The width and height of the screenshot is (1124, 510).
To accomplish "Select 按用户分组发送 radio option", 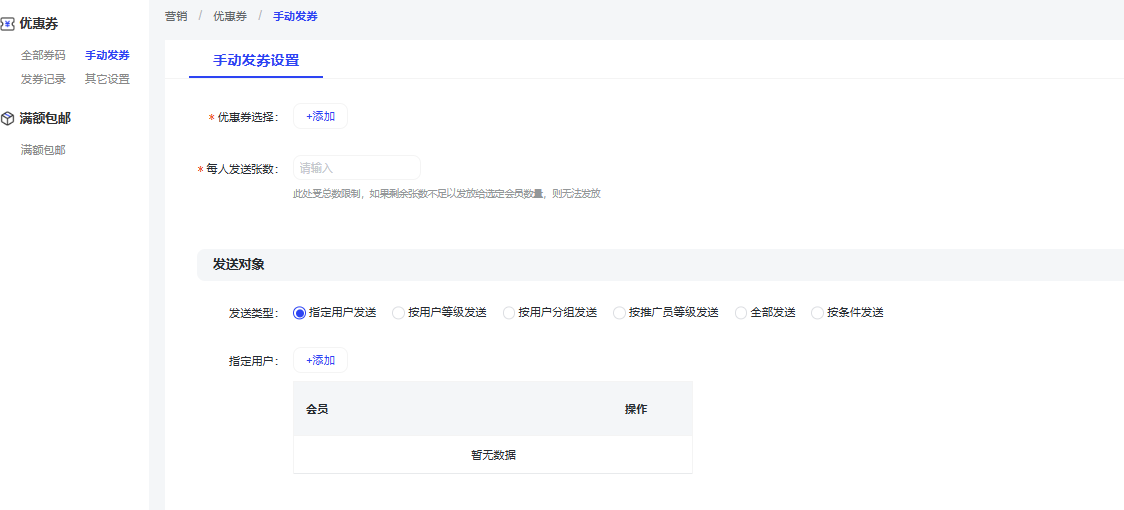I will (509, 313).
